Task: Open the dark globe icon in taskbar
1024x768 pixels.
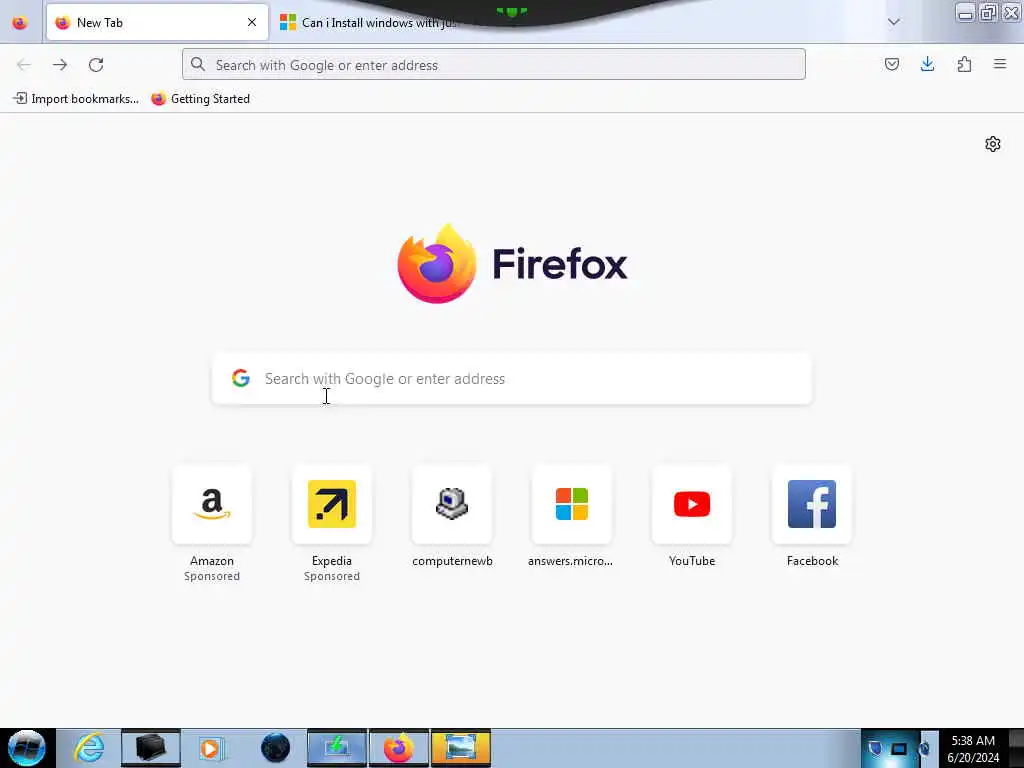Action: point(275,748)
